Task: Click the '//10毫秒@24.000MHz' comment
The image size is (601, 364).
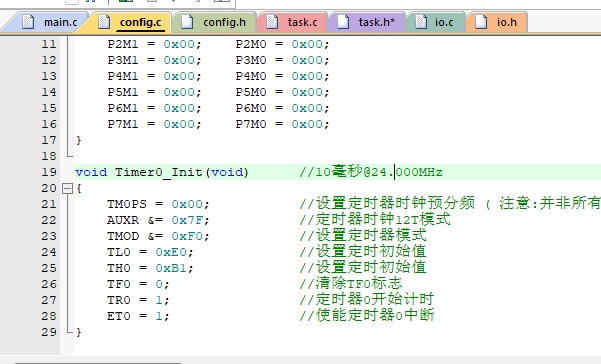Action: point(371,172)
